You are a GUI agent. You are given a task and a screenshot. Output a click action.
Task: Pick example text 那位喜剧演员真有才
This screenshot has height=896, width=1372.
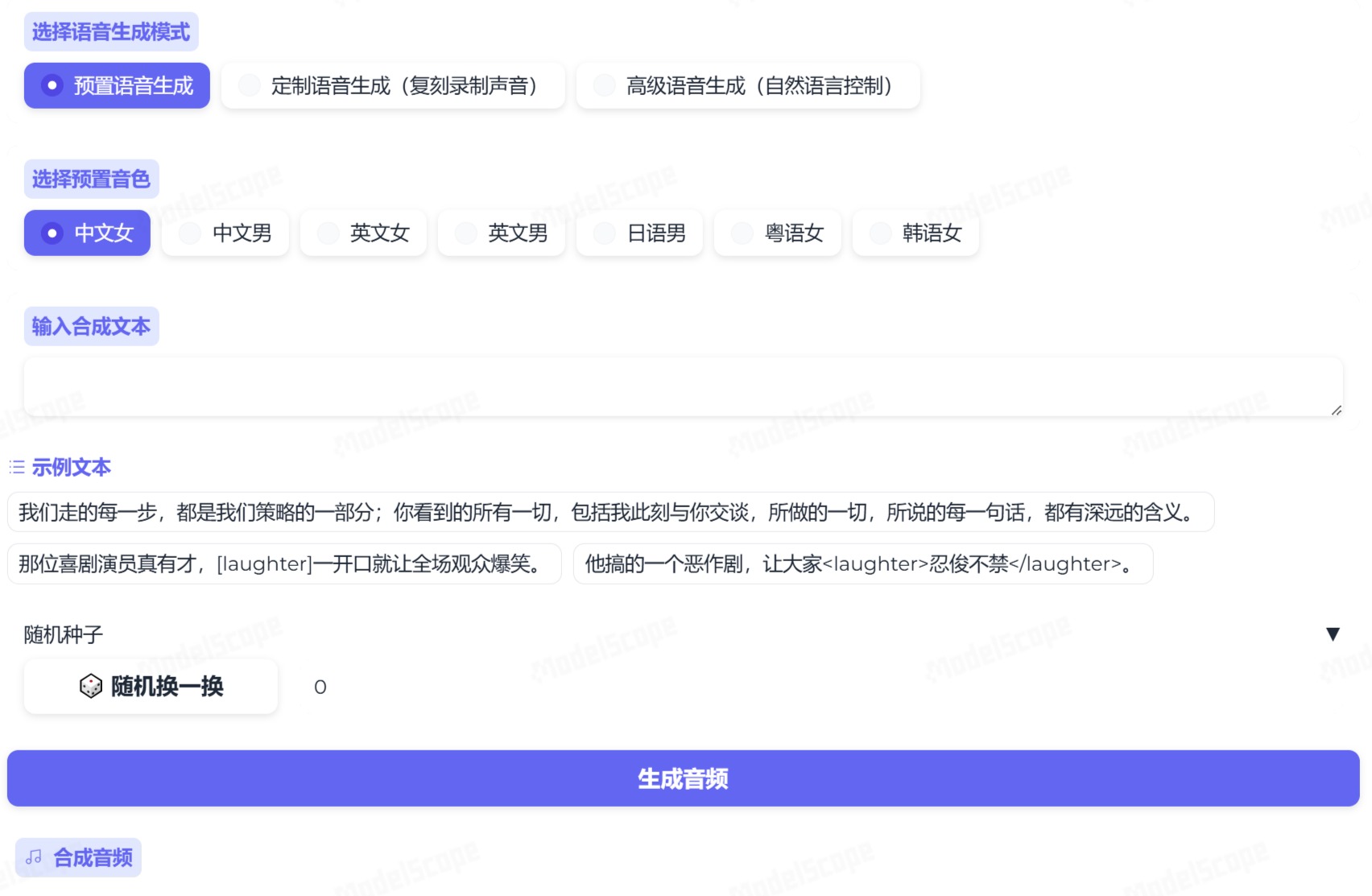click(284, 564)
